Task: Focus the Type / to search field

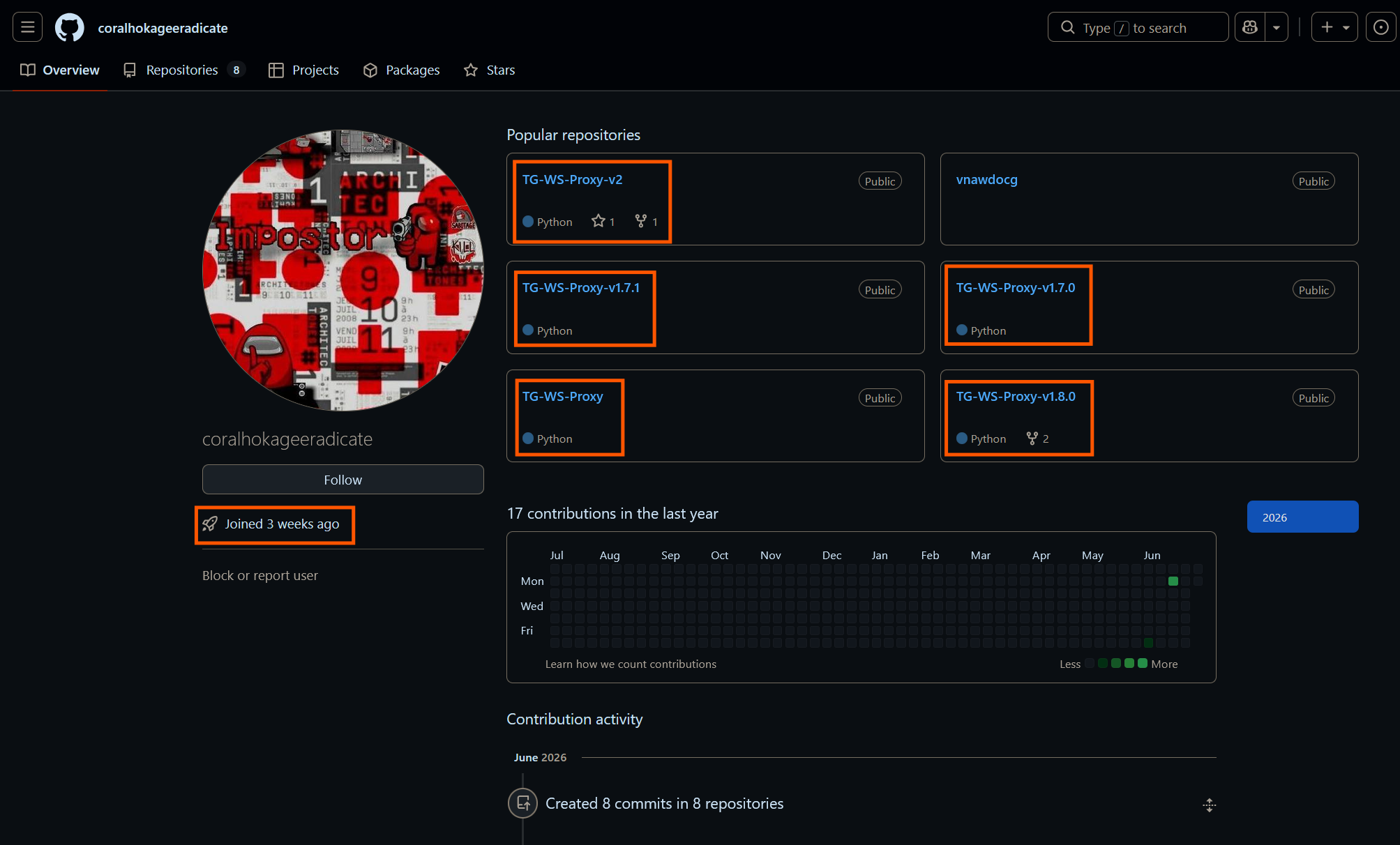Action: (x=1138, y=27)
